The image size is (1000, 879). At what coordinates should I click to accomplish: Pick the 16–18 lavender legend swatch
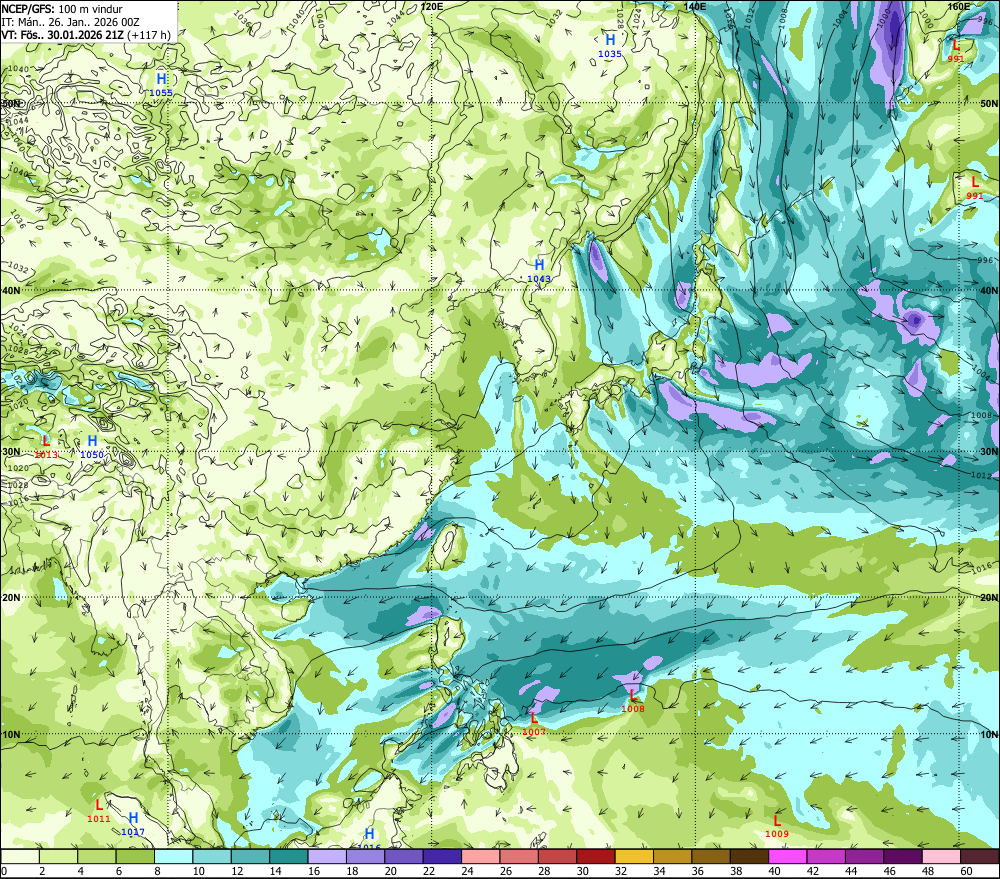[x=327, y=856]
